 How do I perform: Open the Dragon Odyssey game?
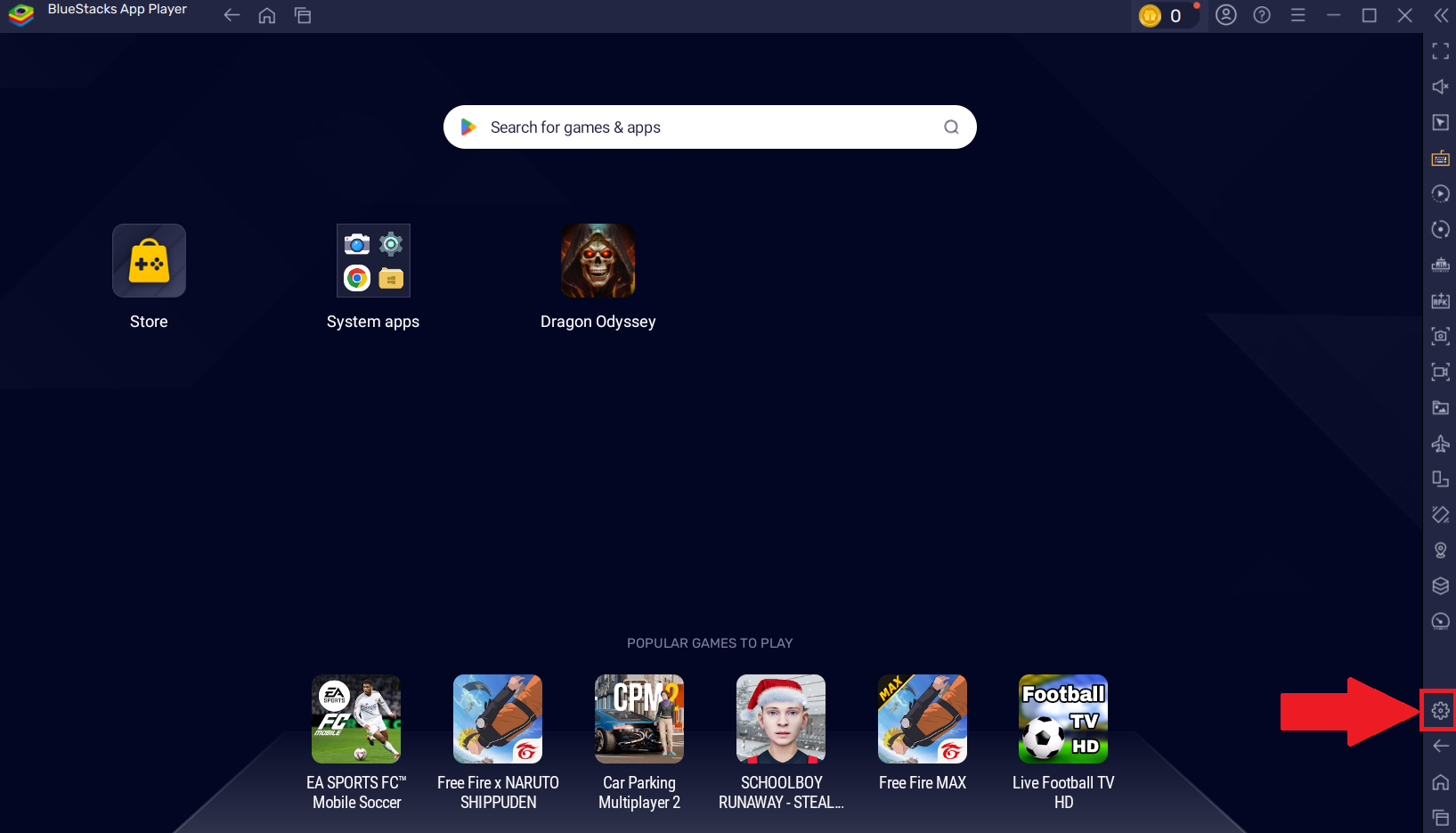[x=598, y=260]
